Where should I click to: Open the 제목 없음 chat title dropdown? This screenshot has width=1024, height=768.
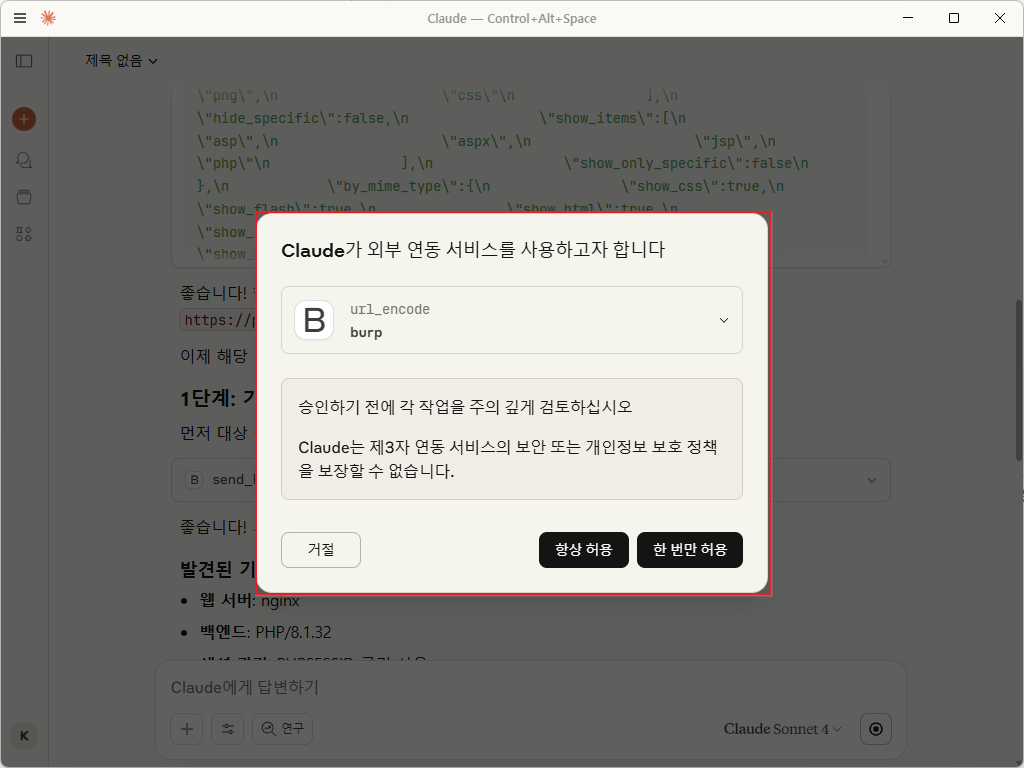(121, 61)
